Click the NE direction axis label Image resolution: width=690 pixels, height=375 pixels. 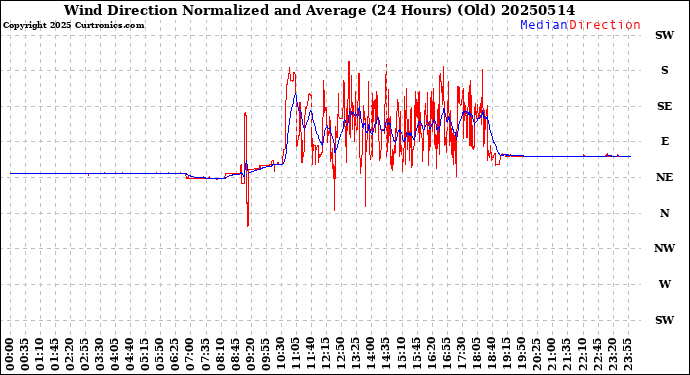click(664, 177)
